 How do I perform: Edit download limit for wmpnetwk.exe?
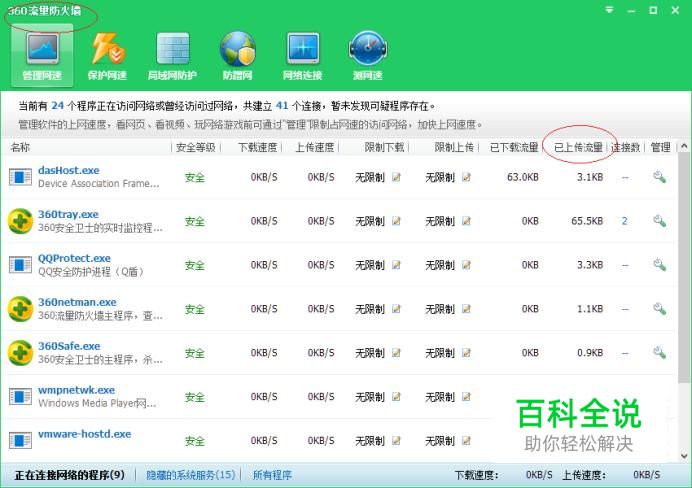pos(396,397)
